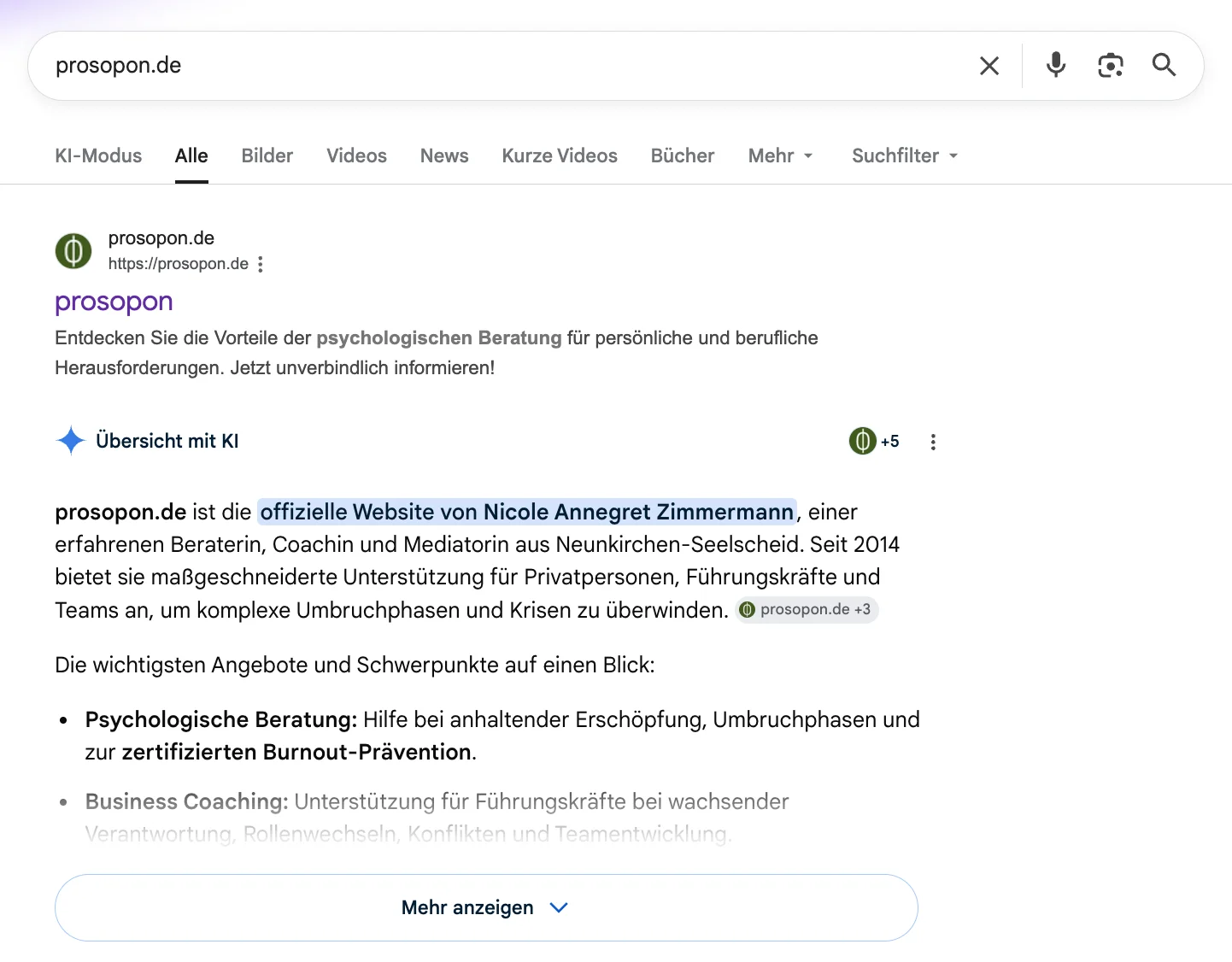Click the Übersicht mit KI heading
The image size is (1232, 962).
coord(167,441)
